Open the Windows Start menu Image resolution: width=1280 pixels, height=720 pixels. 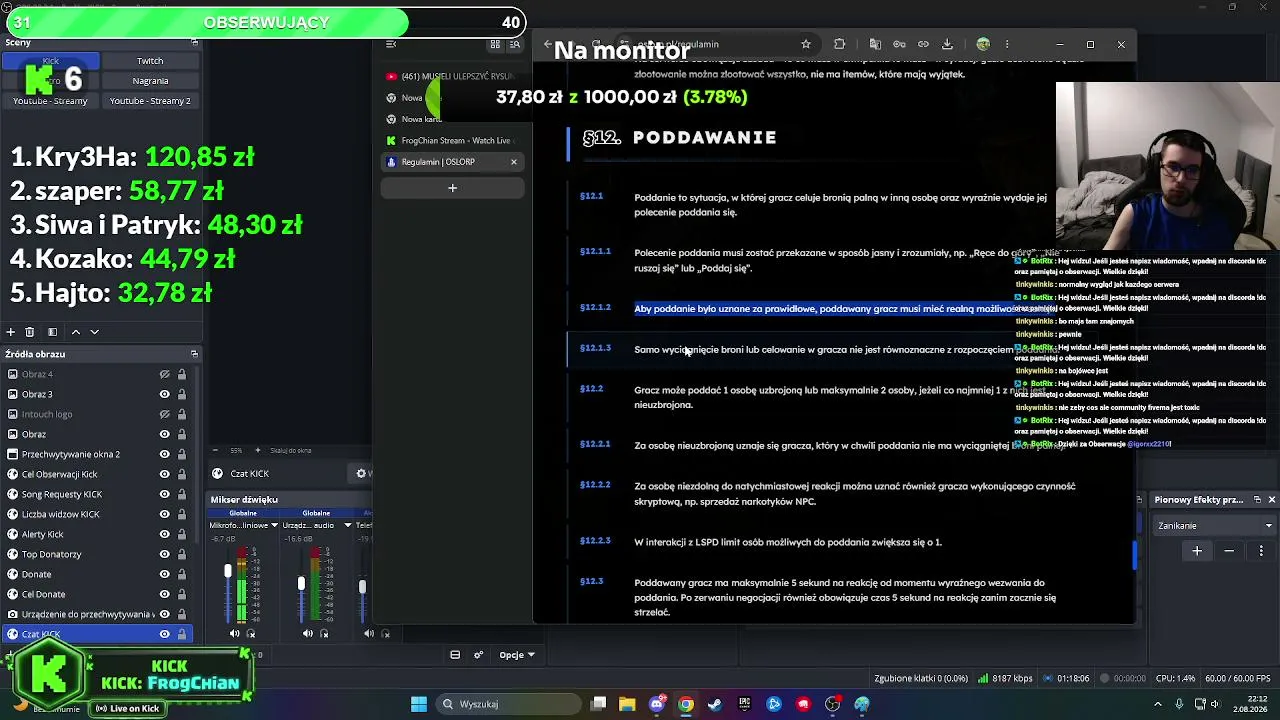coord(419,704)
